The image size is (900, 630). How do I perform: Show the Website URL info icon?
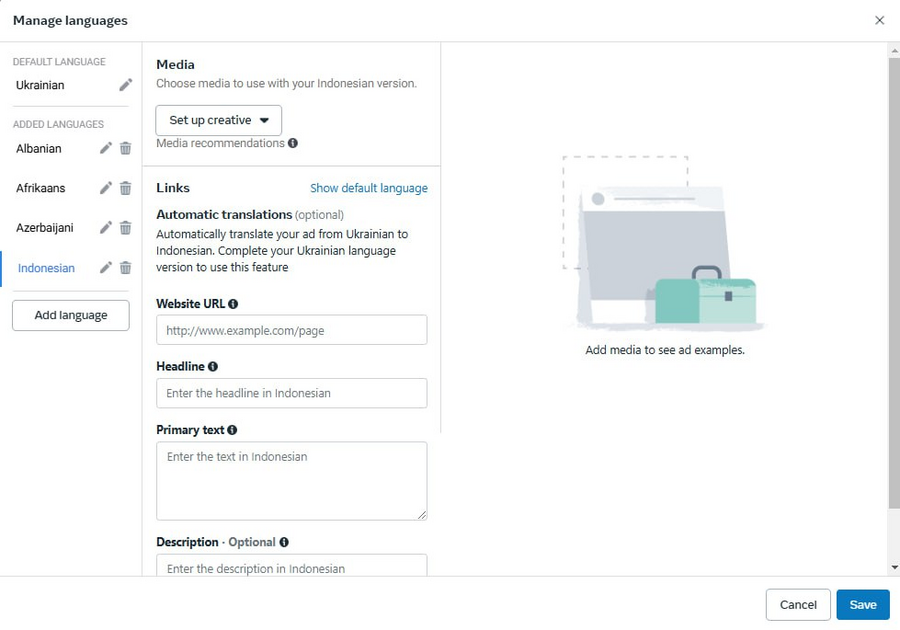click(x=233, y=304)
